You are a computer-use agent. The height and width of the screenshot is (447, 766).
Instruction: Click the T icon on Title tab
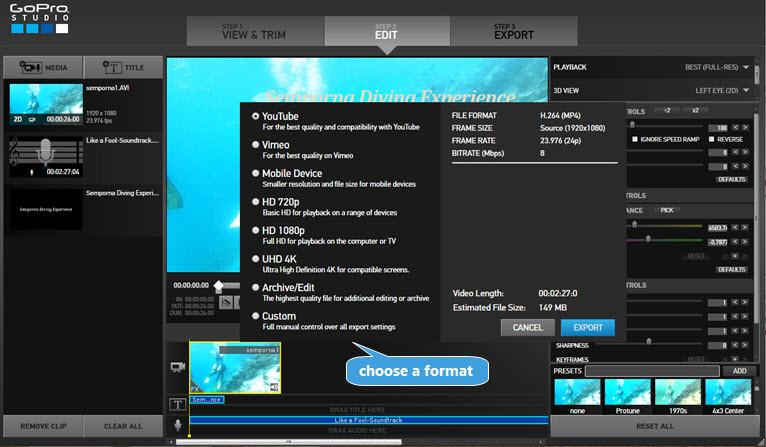click(x=112, y=67)
